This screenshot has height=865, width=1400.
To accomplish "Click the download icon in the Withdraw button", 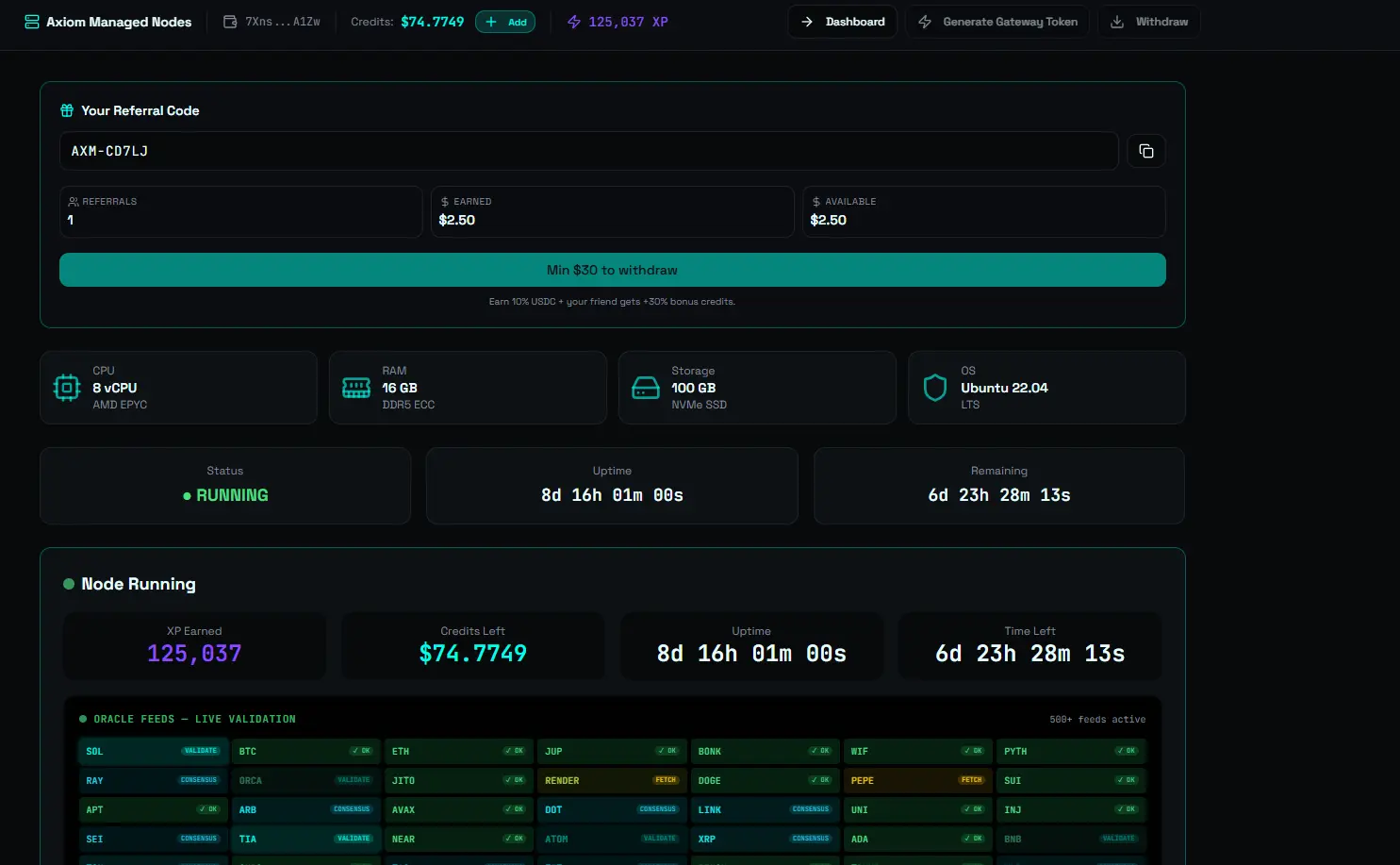I will pos(1117,22).
